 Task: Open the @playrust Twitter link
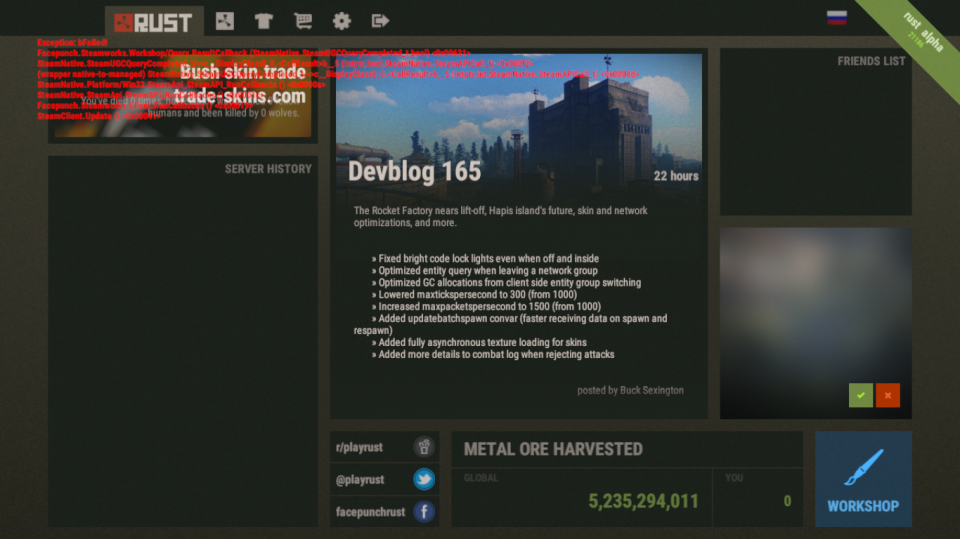(x=384, y=479)
